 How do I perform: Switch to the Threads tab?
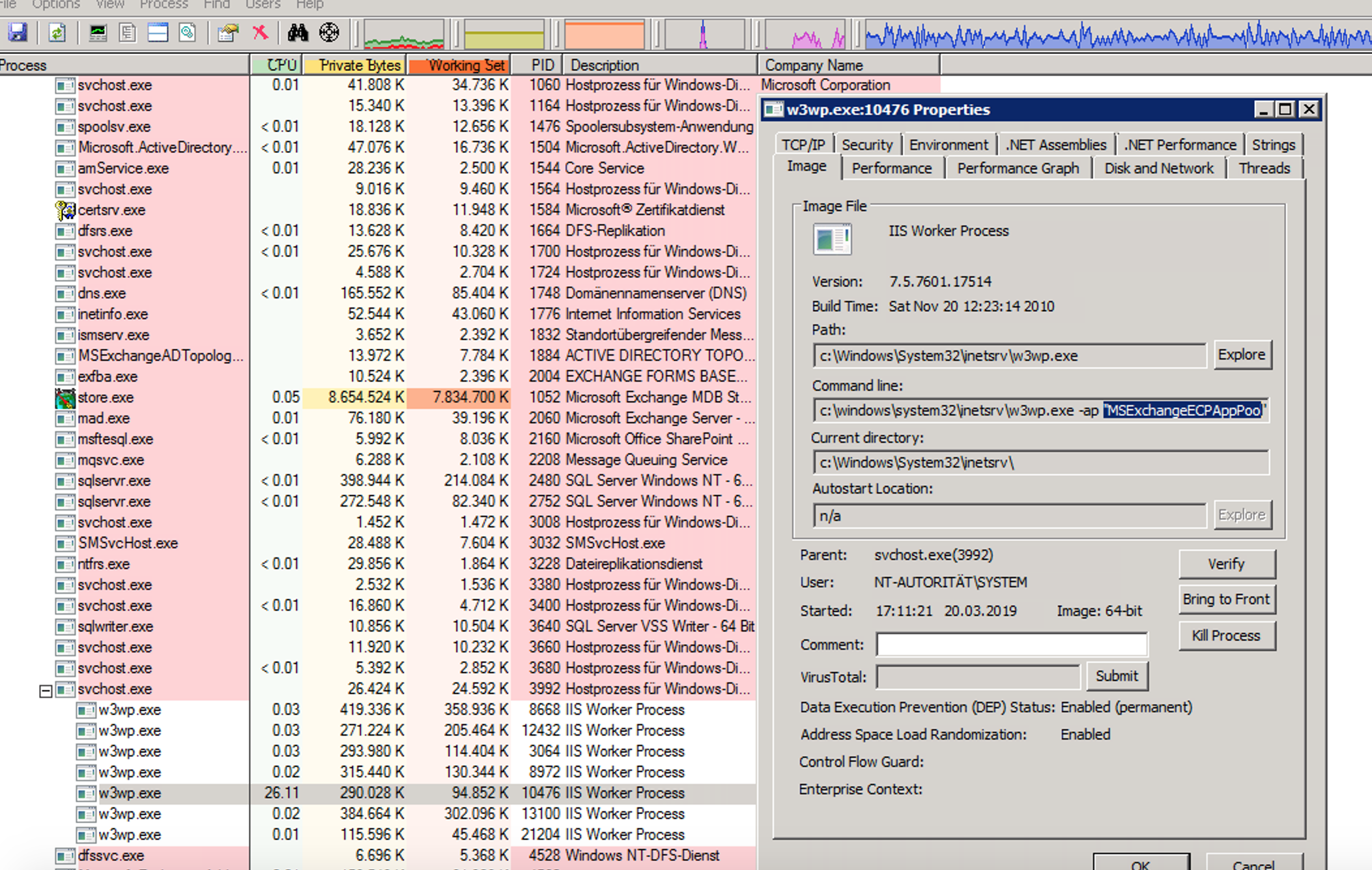click(x=1265, y=168)
